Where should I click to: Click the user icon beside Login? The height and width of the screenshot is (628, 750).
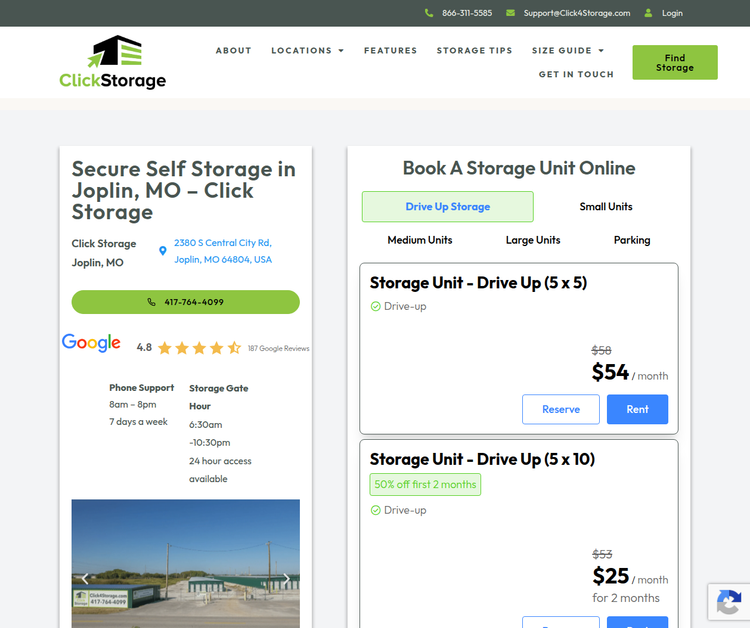[x=648, y=13]
